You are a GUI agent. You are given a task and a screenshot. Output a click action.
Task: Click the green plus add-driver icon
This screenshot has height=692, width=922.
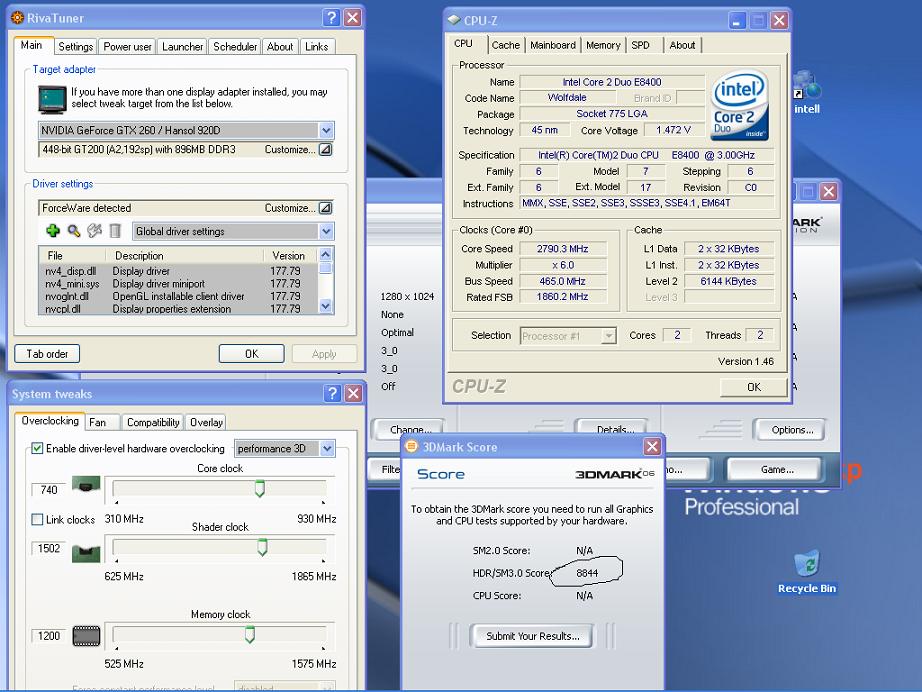[x=53, y=231]
